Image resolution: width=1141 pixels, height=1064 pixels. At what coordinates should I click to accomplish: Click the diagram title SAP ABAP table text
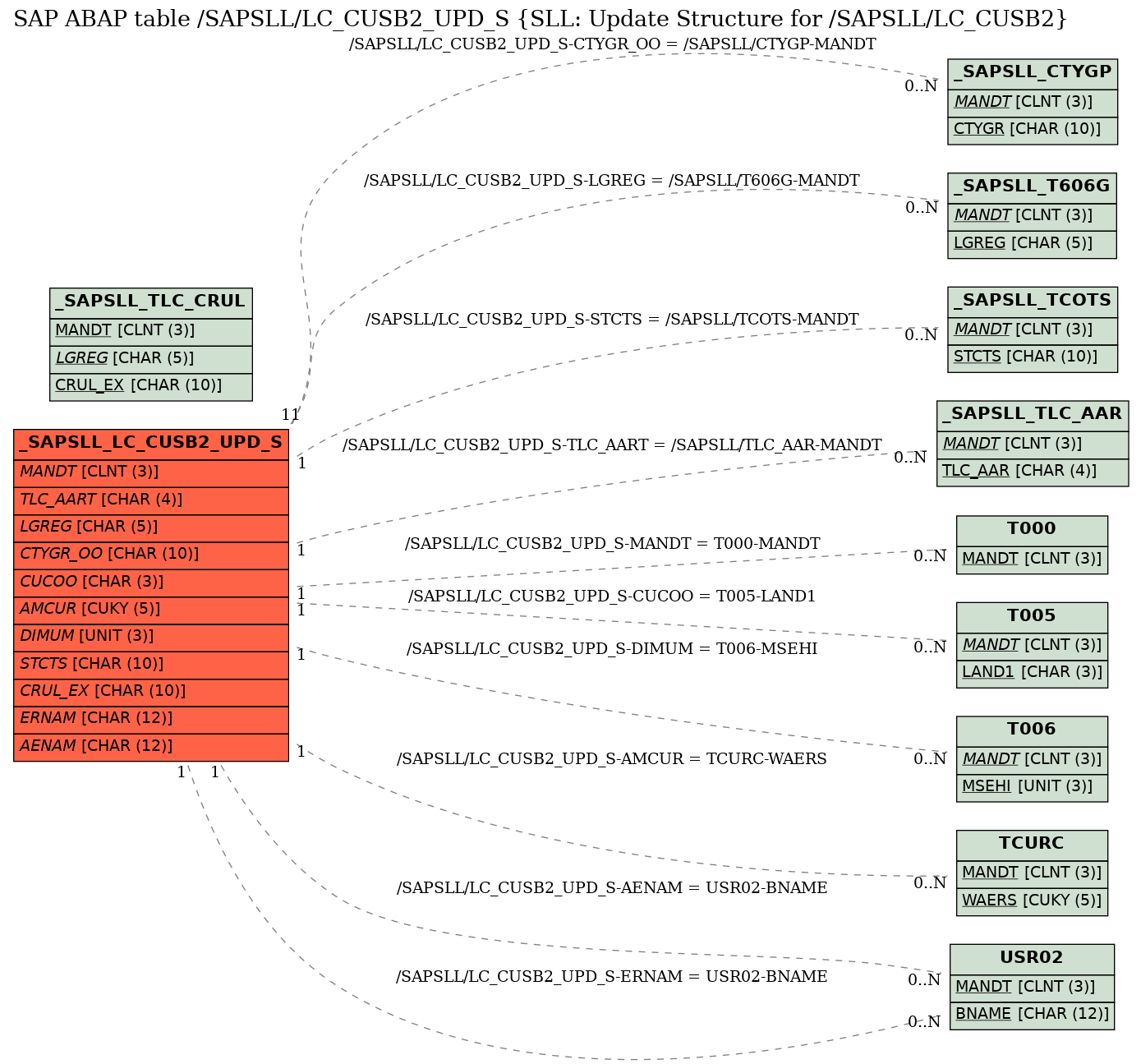pyautogui.click(x=541, y=19)
